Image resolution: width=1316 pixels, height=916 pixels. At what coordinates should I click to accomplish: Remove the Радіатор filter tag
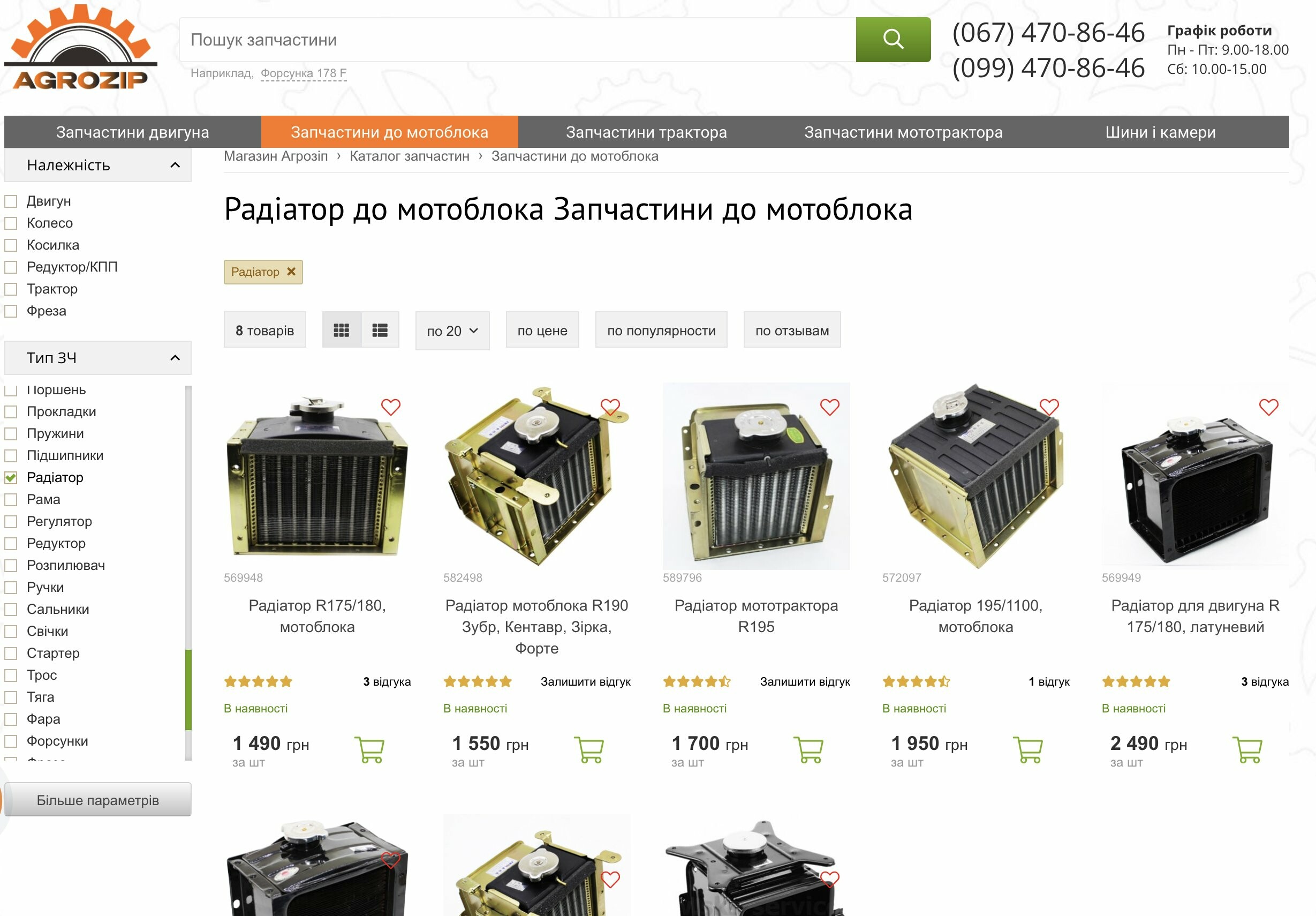tap(291, 272)
